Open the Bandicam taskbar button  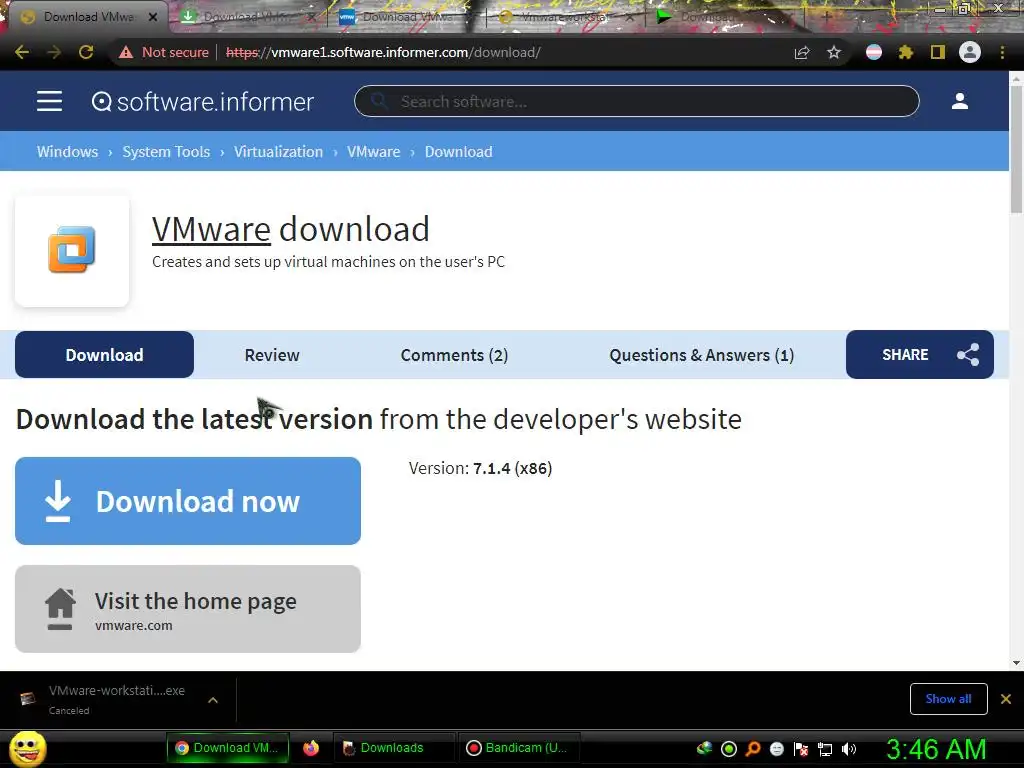pos(519,748)
